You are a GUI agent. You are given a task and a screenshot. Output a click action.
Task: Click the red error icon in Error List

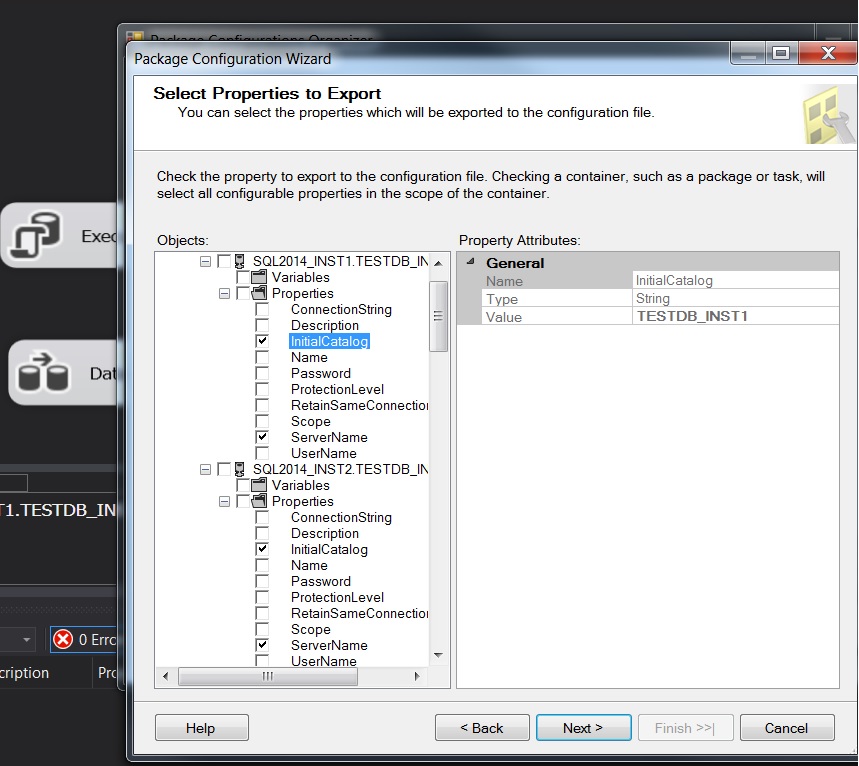tap(63, 639)
